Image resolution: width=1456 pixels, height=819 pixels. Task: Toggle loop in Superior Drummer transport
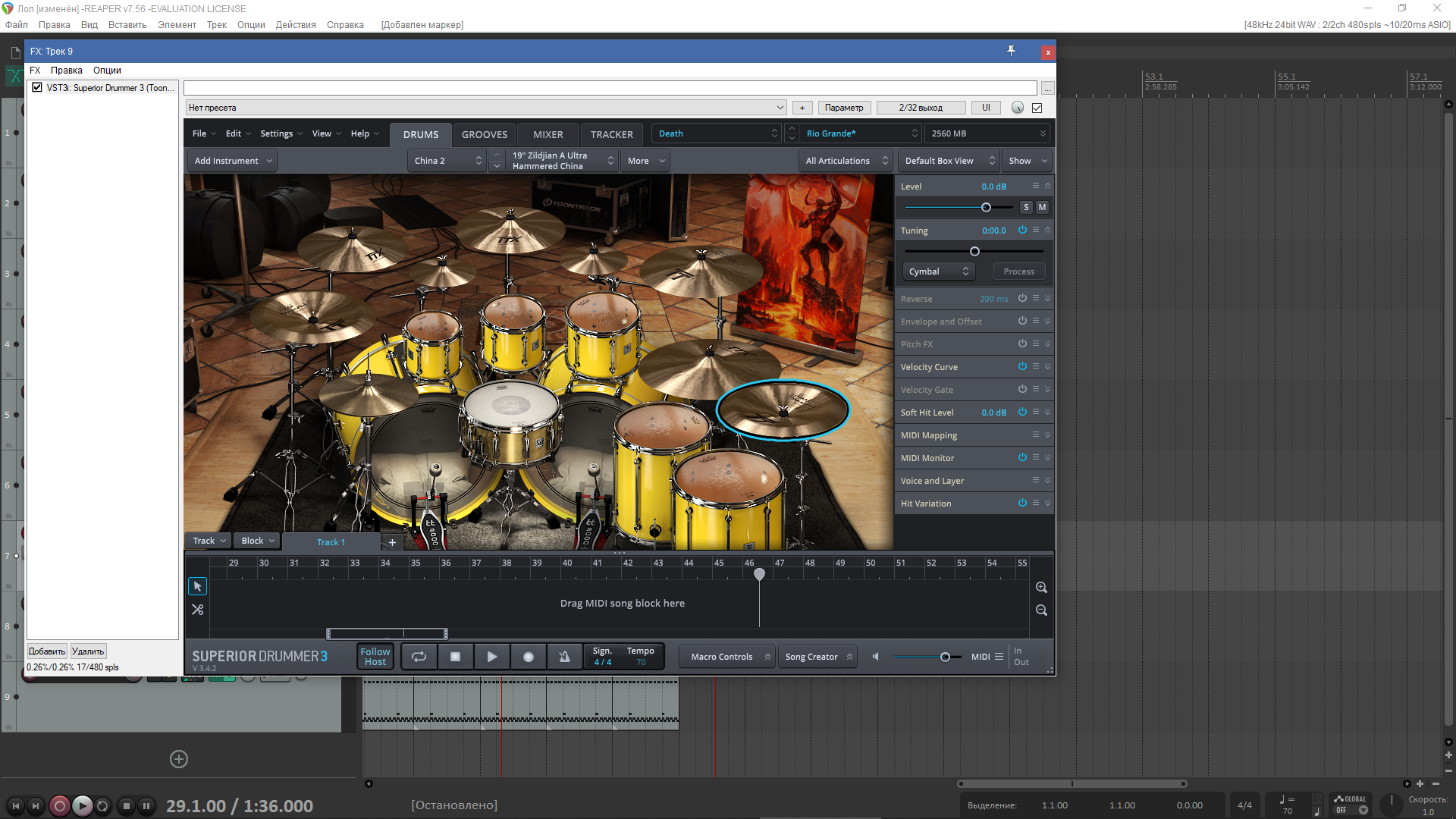(419, 657)
